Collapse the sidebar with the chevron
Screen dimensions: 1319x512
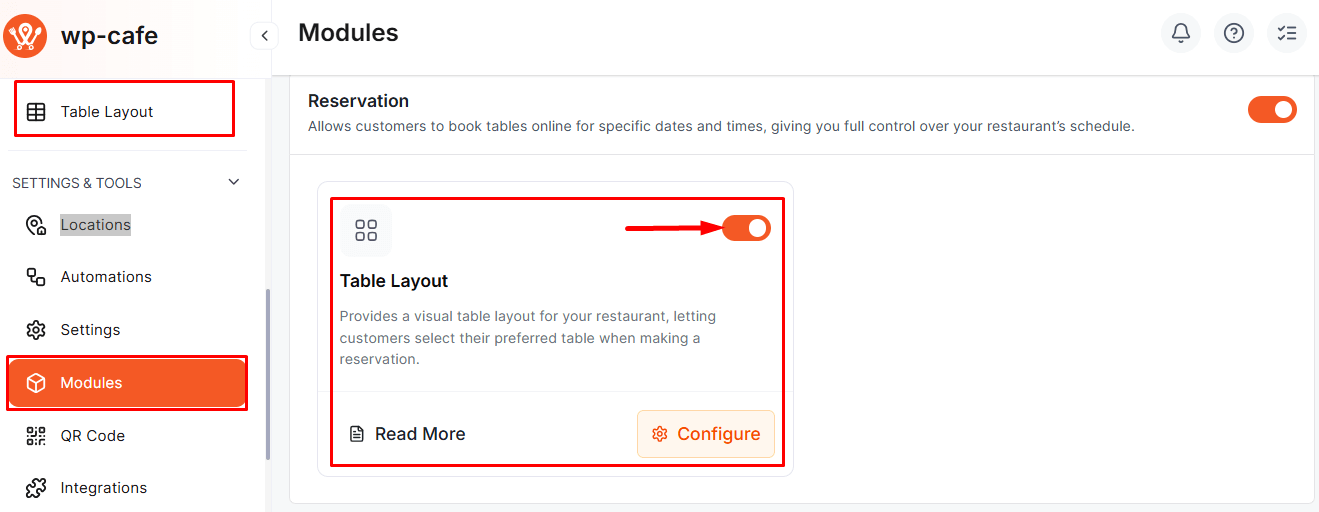click(264, 36)
